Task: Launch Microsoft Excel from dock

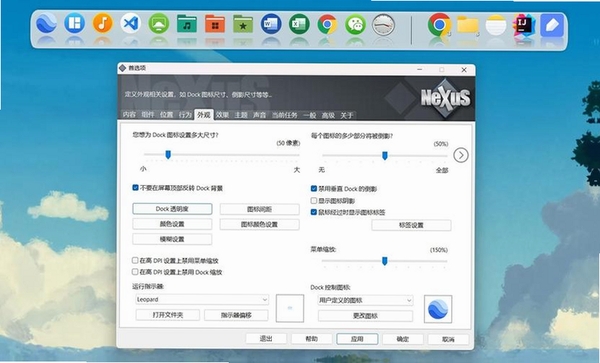Action: pos(299,24)
